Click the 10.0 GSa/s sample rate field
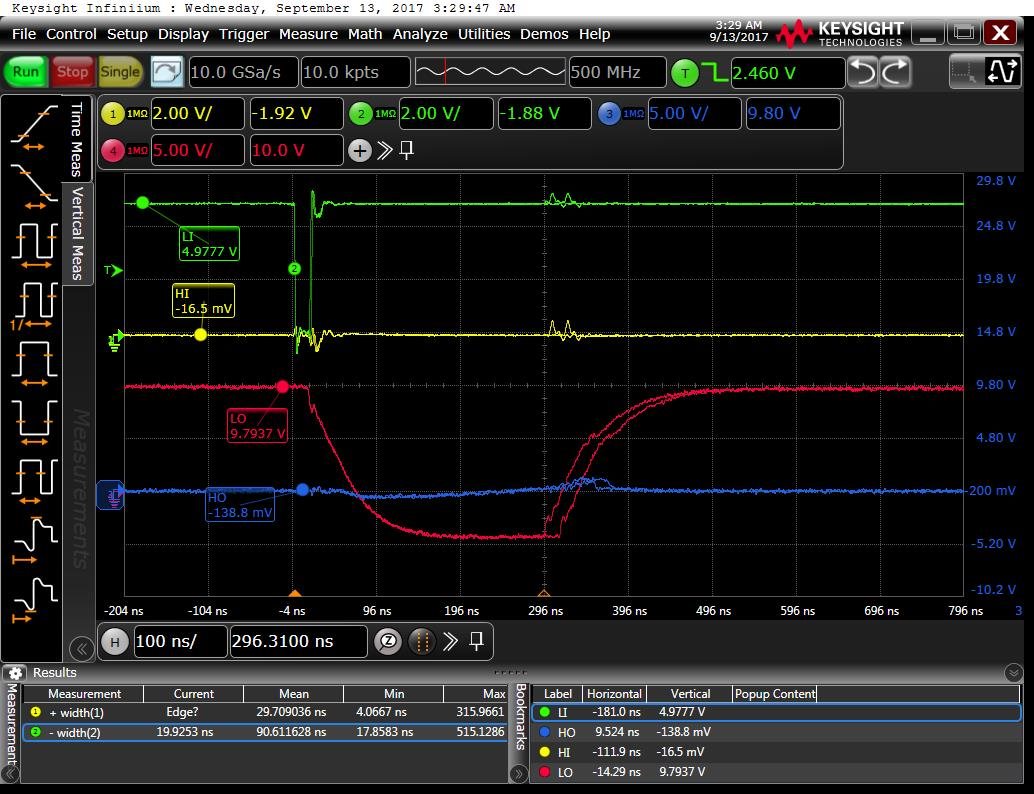This screenshot has width=1034, height=794. click(x=243, y=72)
